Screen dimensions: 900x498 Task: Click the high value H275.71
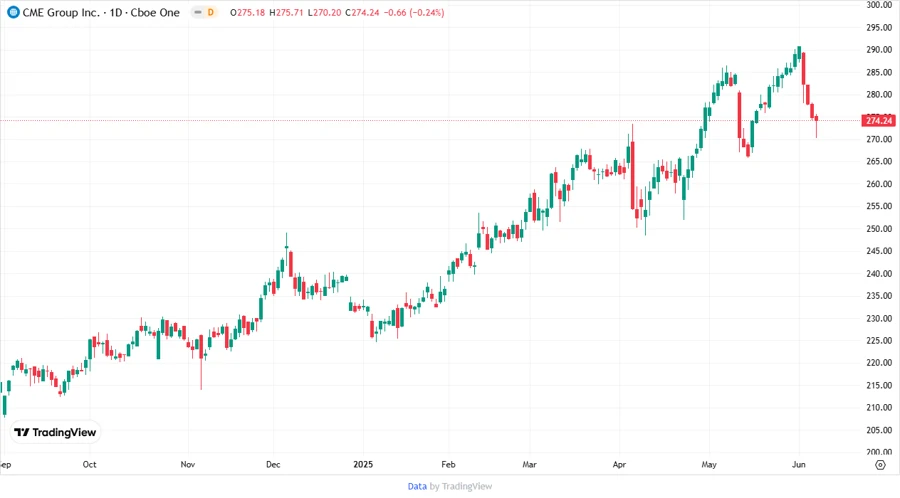(x=286, y=12)
